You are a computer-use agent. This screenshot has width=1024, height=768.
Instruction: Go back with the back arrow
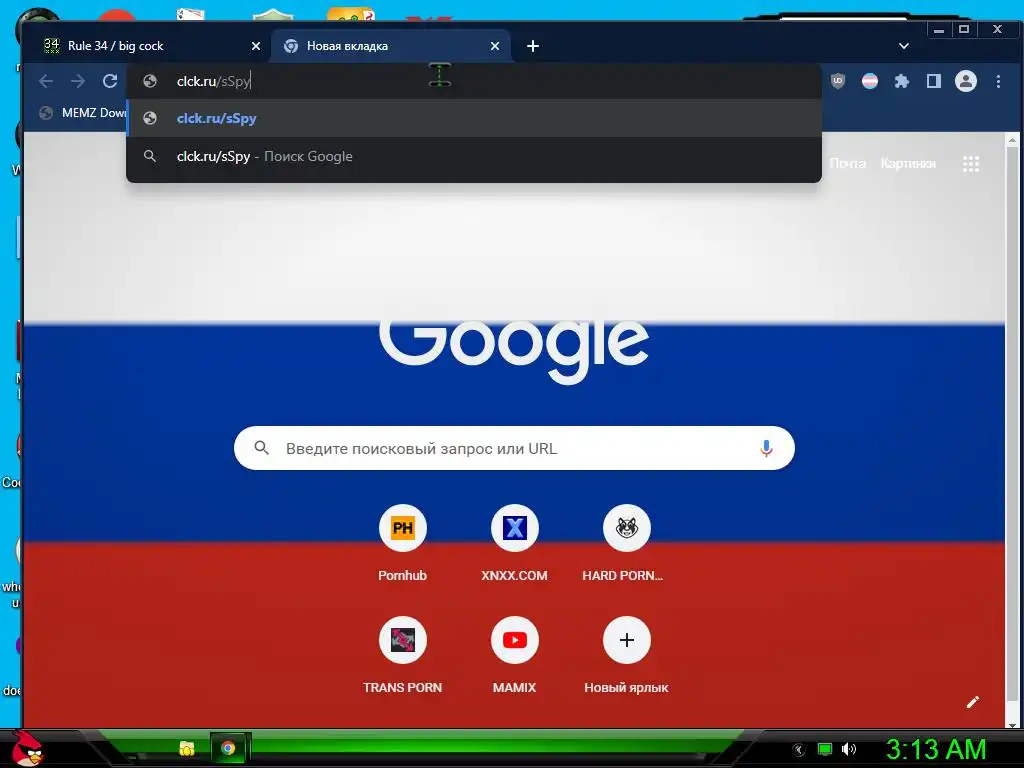[46, 81]
